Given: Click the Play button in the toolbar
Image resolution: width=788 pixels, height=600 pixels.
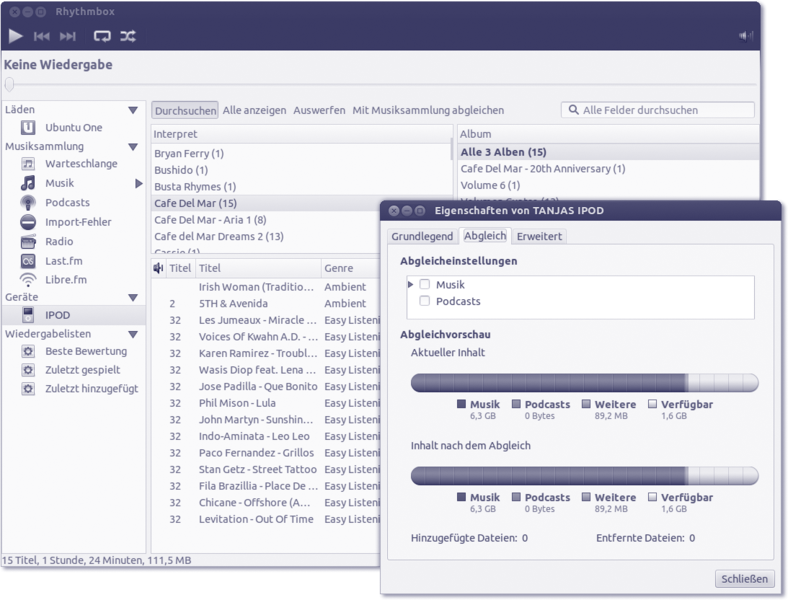Looking at the screenshot, I should [x=16, y=36].
